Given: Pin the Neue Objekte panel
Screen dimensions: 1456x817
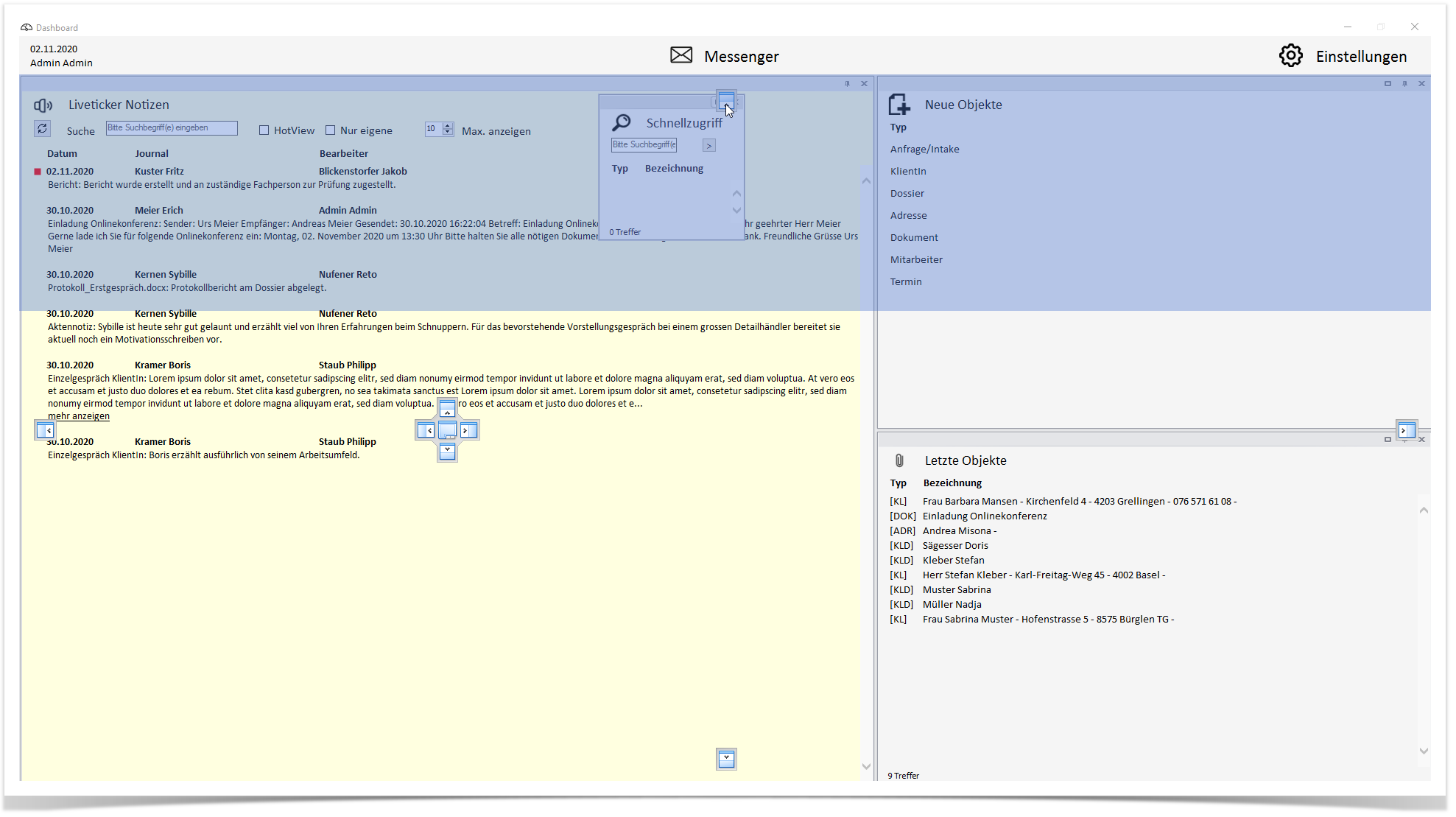Looking at the screenshot, I should (x=1404, y=83).
